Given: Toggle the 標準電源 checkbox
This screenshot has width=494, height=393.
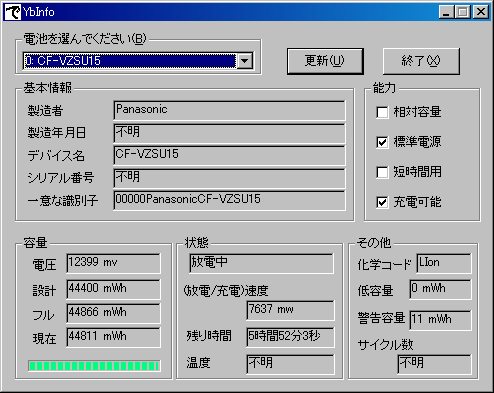Looking at the screenshot, I should 382,142.
